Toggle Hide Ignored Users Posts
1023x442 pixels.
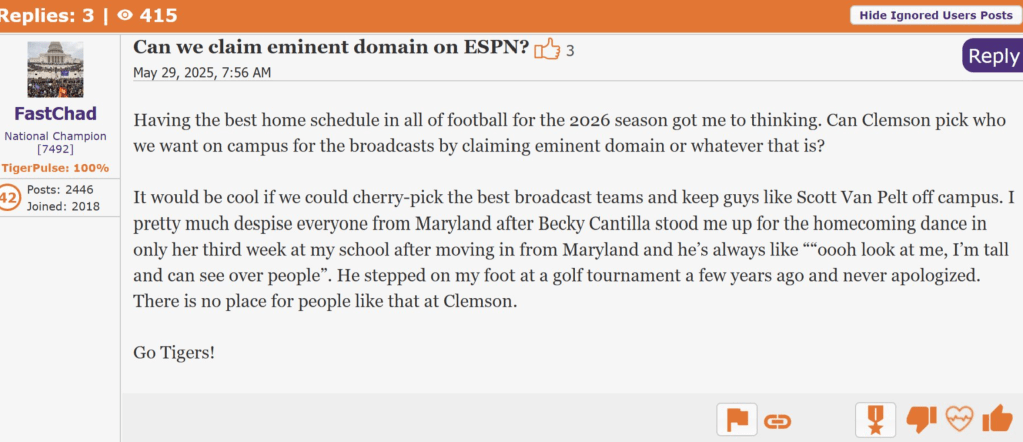933,15
